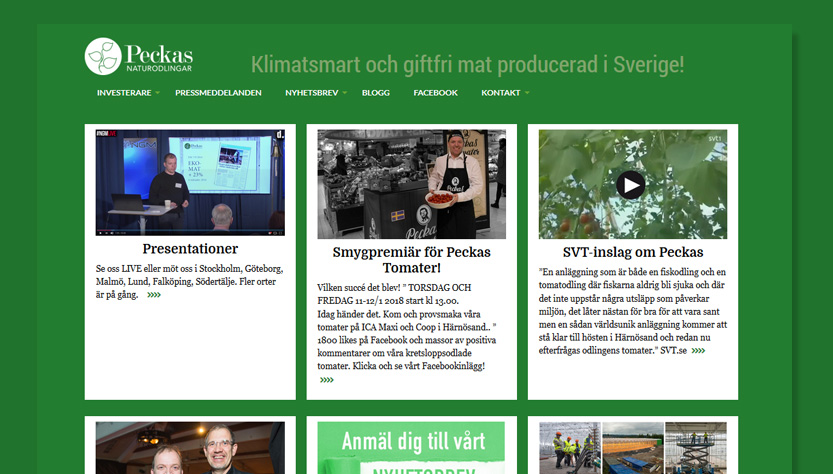The width and height of the screenshot is (833, 474).
Task: Click the Klimatsmart och giftfri mat tagline
Action: pos(468,65)
